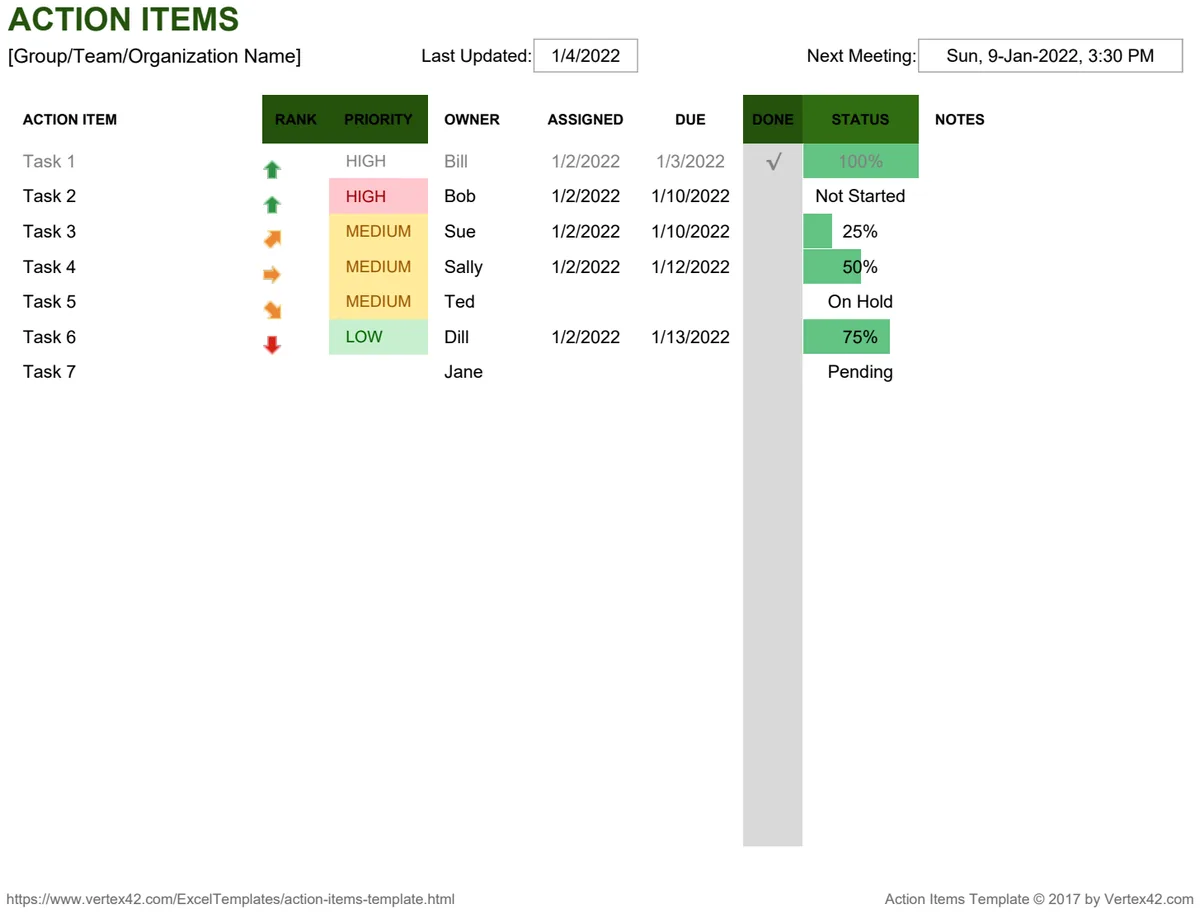
Task: Click owner Bill
Action: click(x=456, y=161)
